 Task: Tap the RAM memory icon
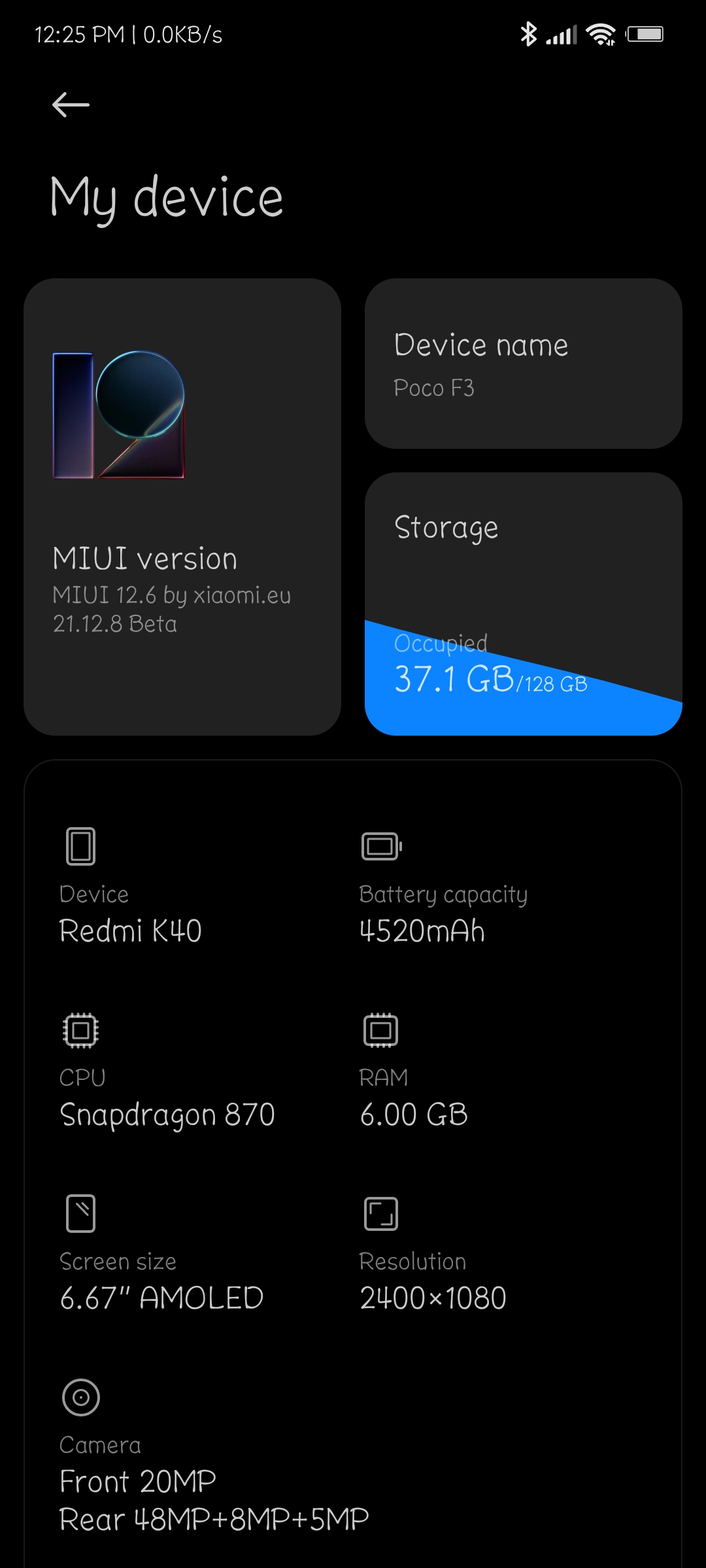(x=380, y=1030)
